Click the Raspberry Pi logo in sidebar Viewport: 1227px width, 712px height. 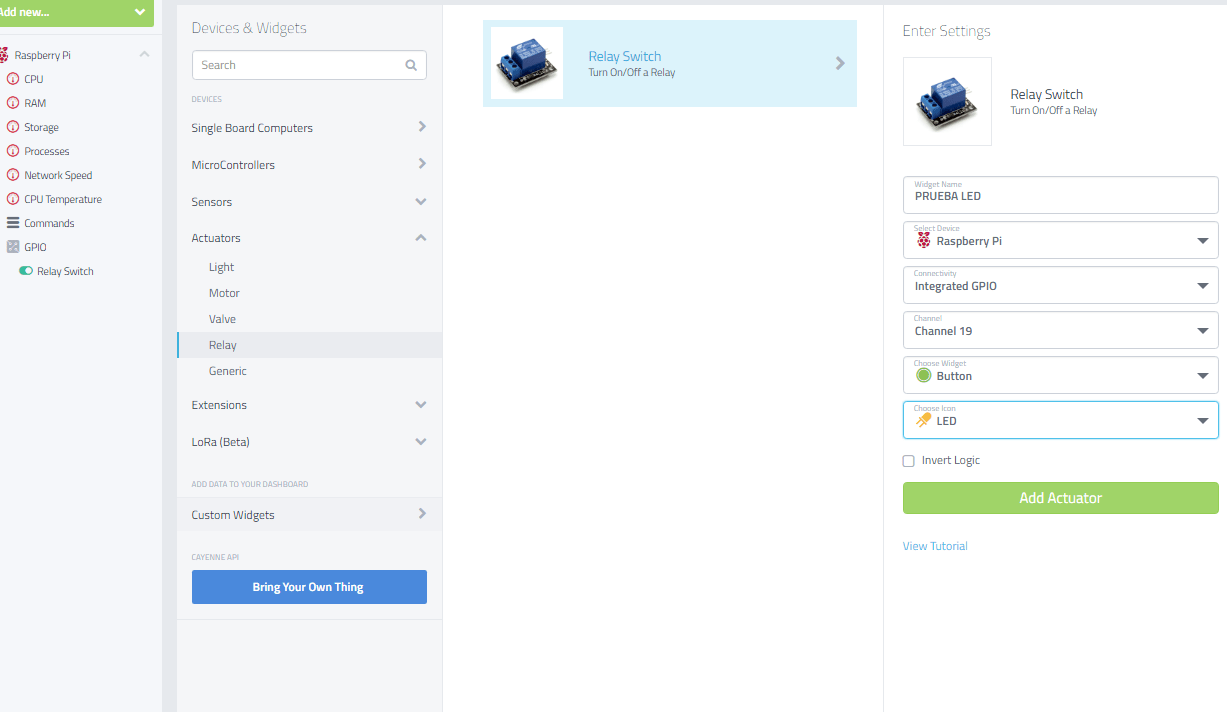3,55
